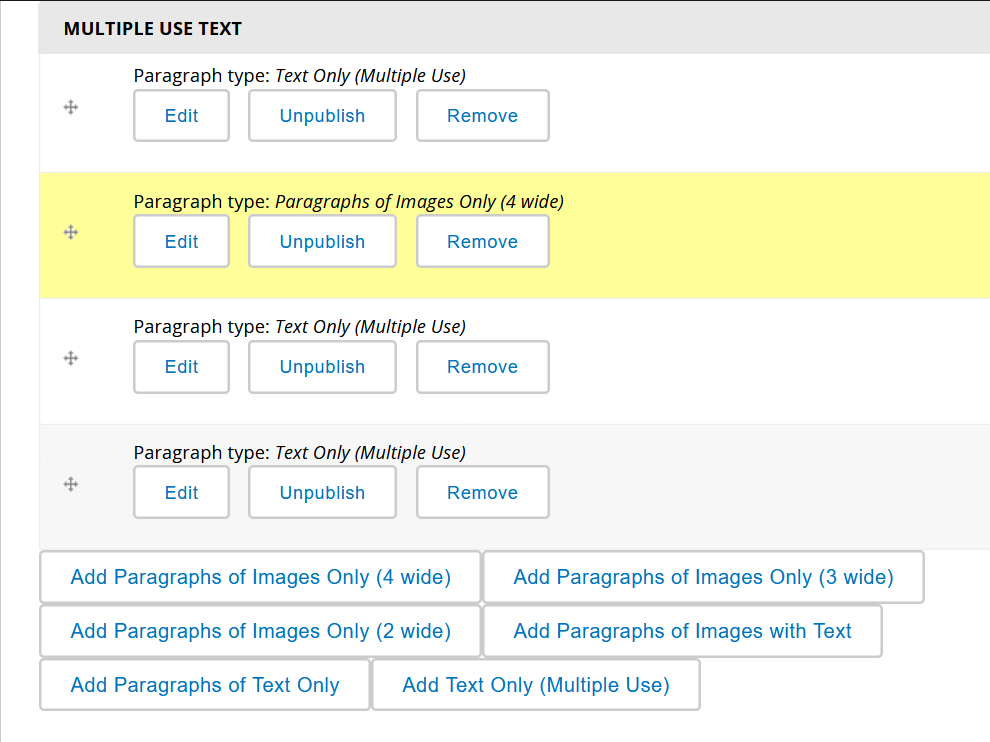Click the drag handle on third paragraph row
Viewport: 990px width, 742px height.
click(70, 358)
